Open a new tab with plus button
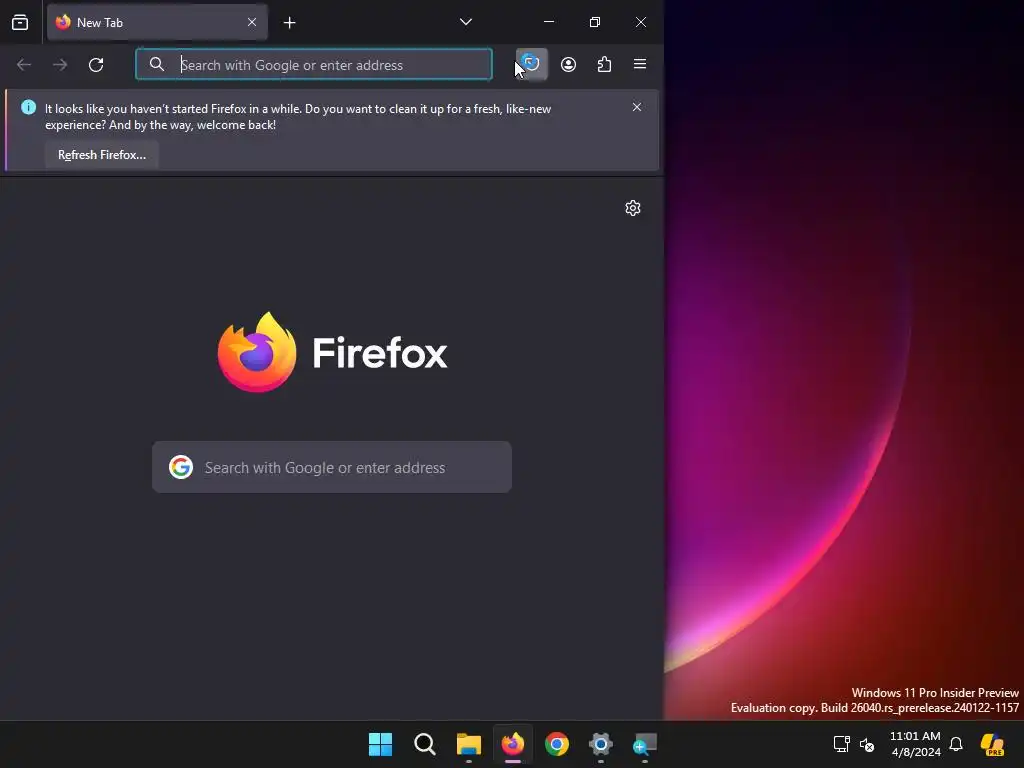Screen dimensions: 1024x768 [x=289, y=23]
